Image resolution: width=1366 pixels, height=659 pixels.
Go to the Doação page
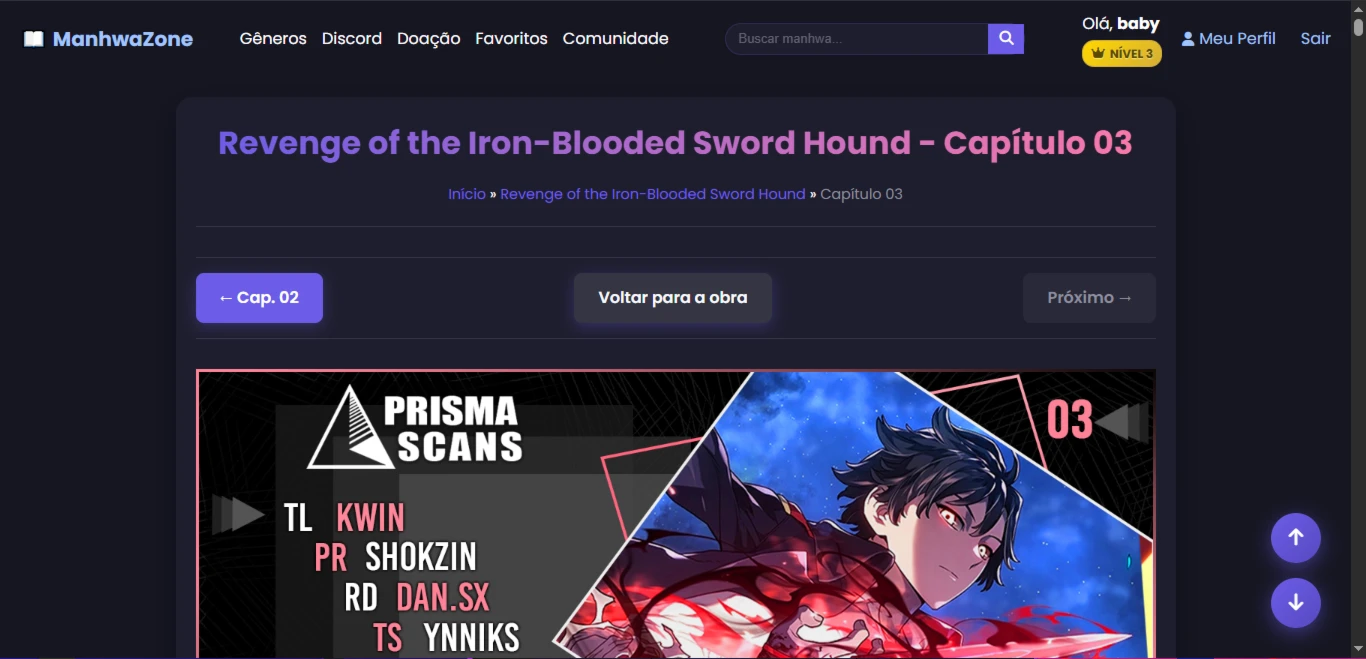429,39
